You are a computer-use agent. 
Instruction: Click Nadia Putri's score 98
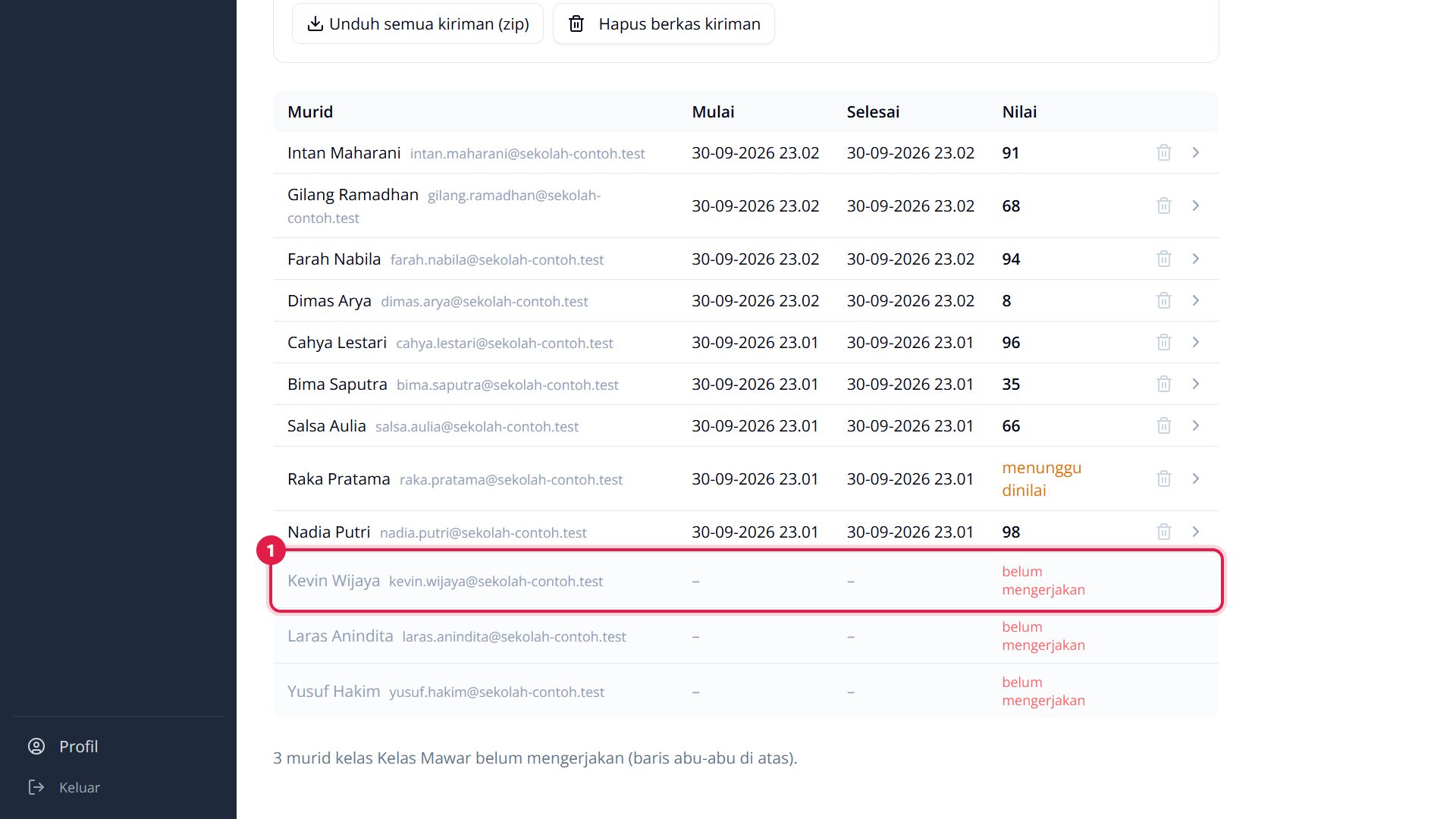tap(1011, 532)
